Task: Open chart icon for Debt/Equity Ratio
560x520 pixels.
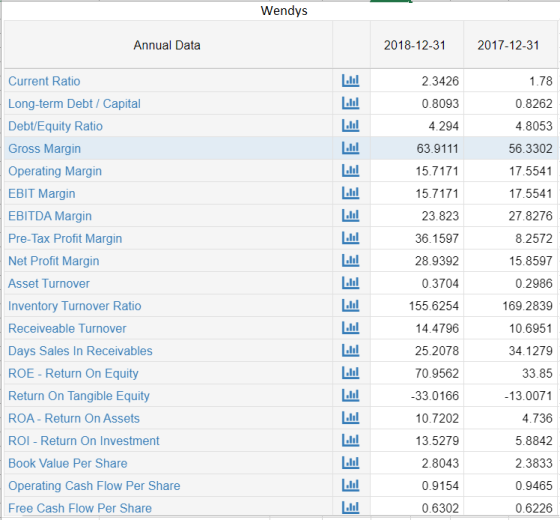Action: click(x=350, y=126)
